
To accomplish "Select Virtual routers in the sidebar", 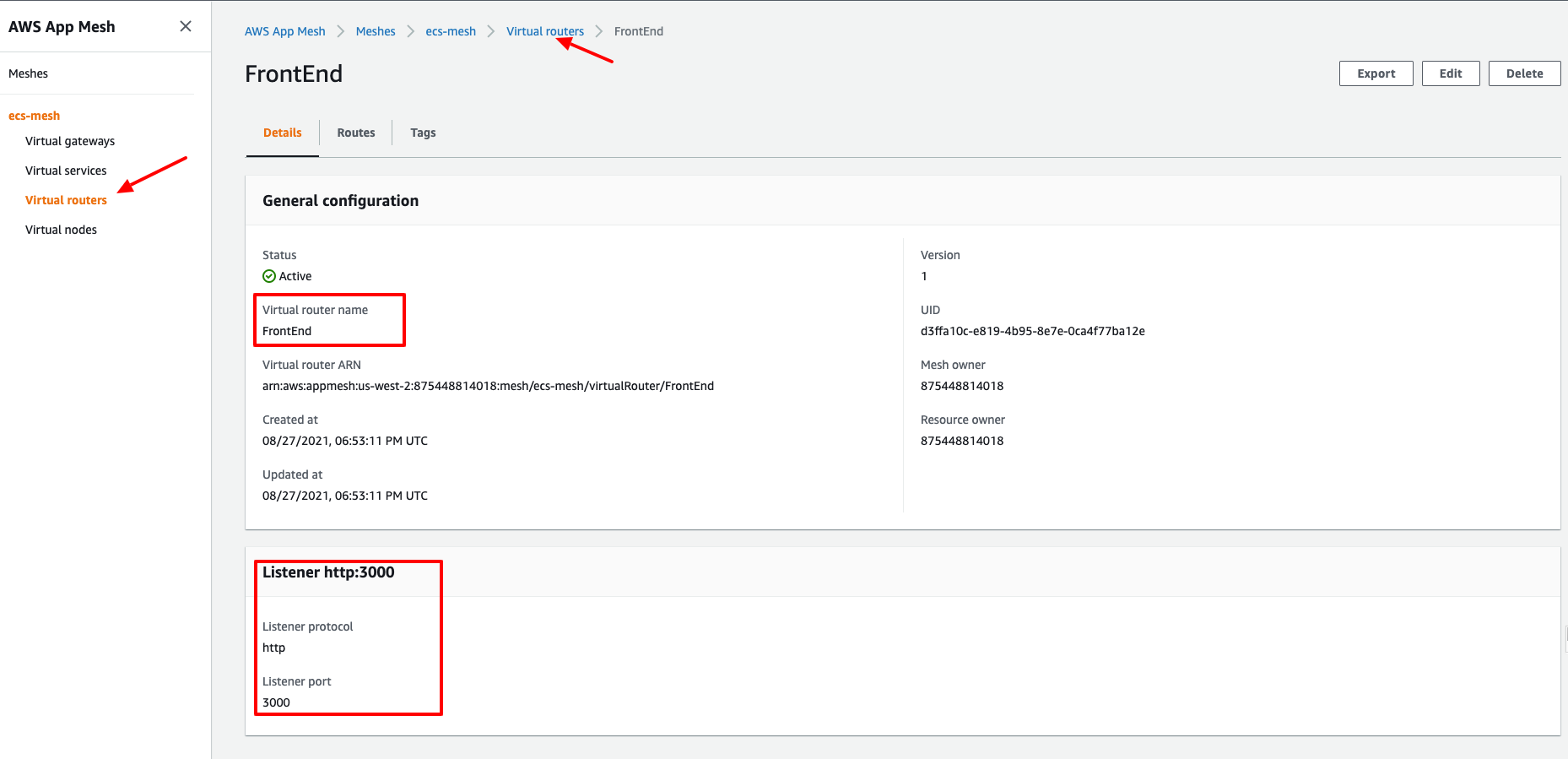I will click(66, 200).
